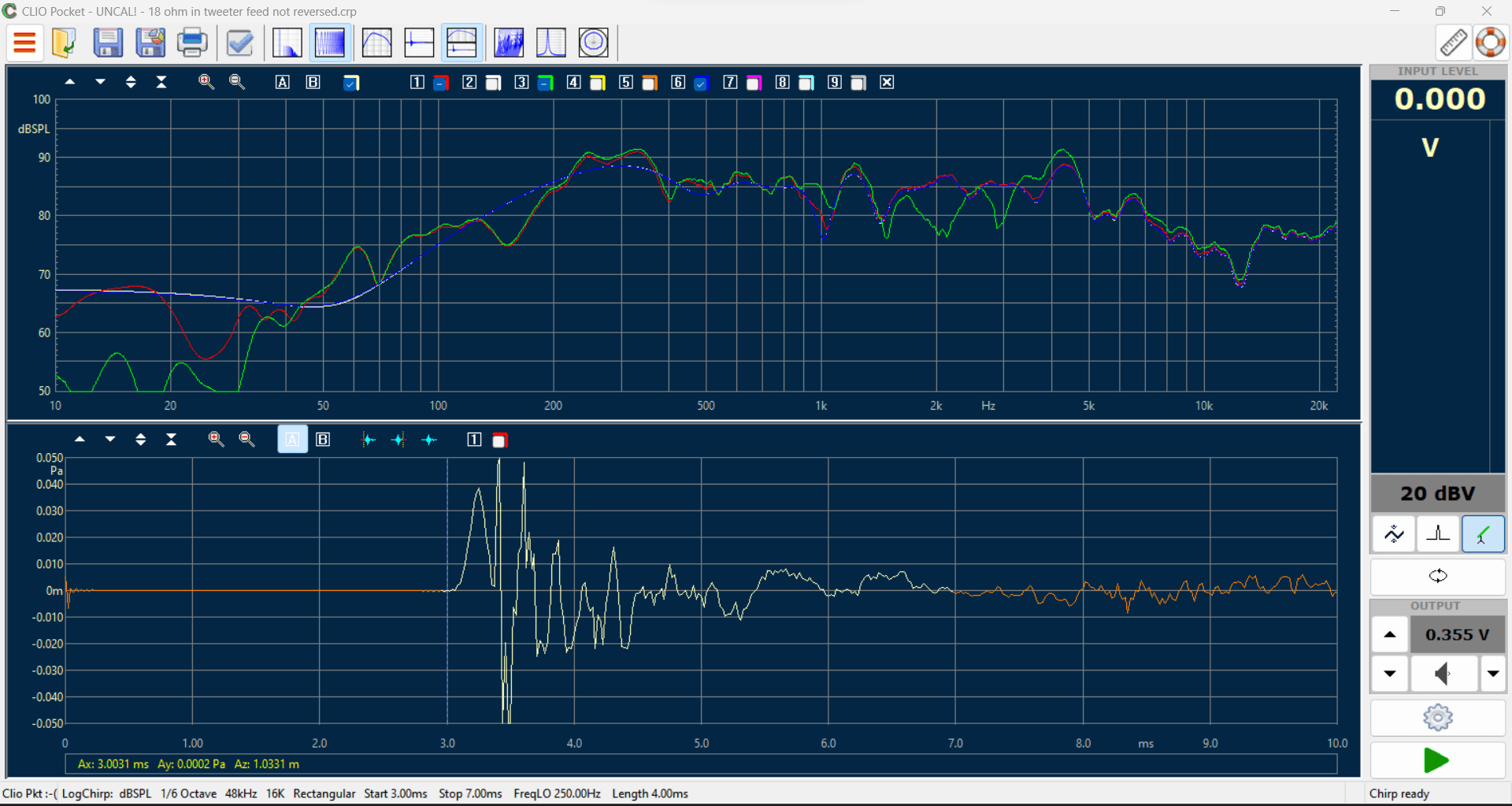The image size is (1512, 806).
Task: Show impulse response only view
Action: pyautogui.click(x=419, y=43)
